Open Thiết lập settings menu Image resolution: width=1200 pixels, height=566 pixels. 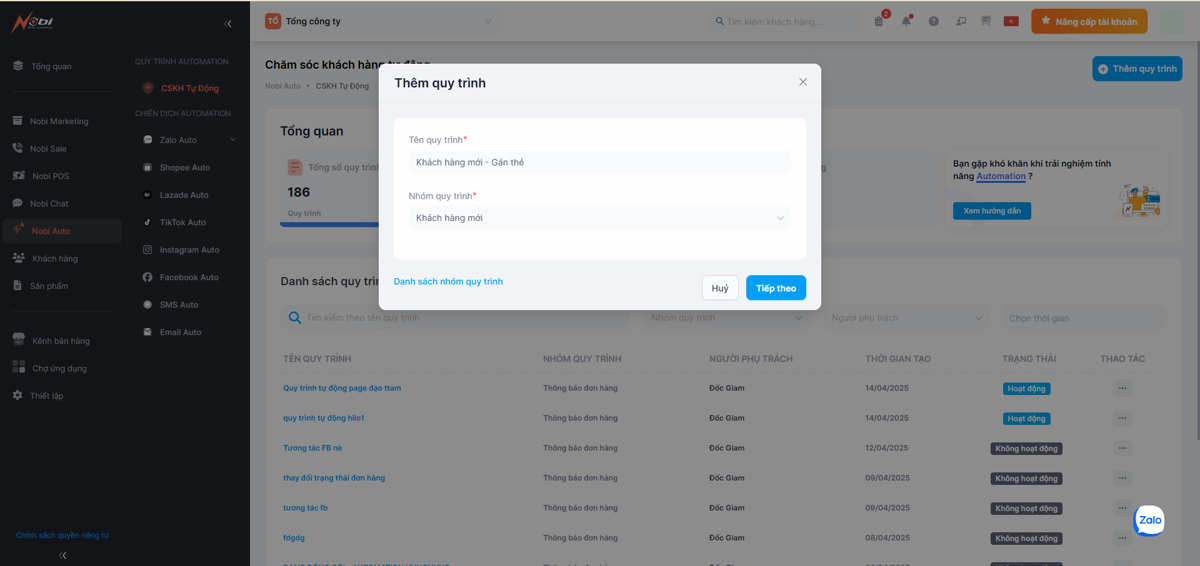tap(46, 395)
